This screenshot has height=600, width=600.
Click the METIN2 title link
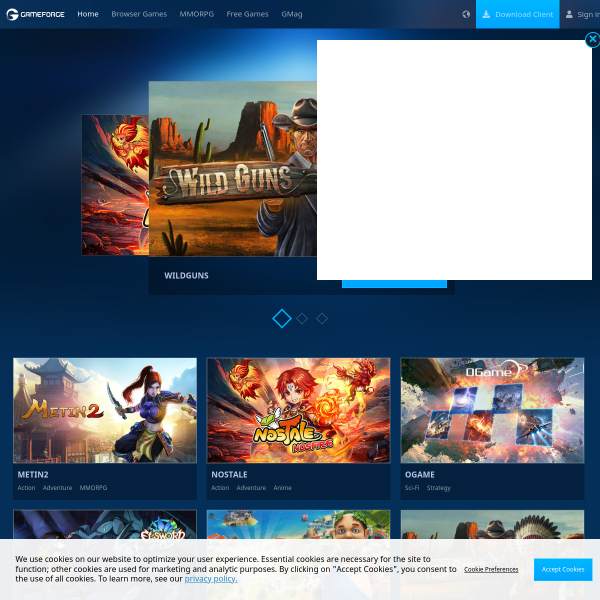(x=33, y=474)
